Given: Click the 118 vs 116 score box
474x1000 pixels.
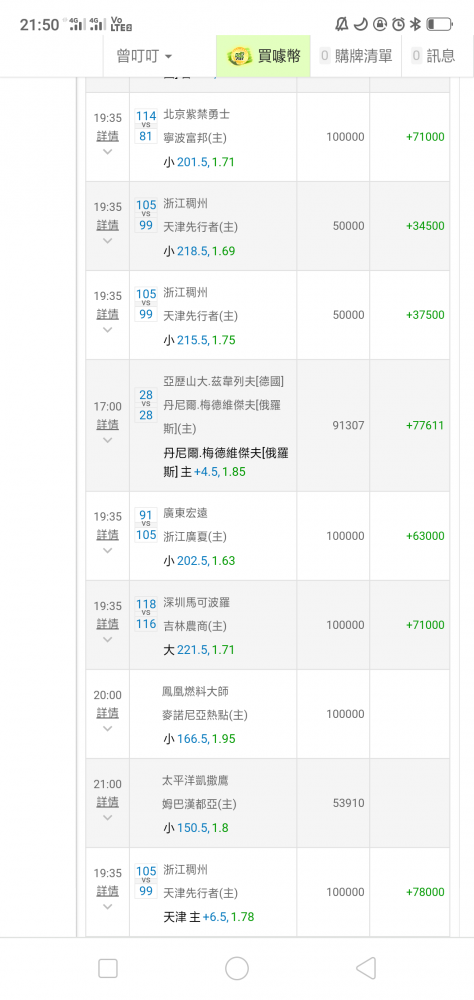Looking at the screenshot, I should pyautogui.click(x=146, y=614).
